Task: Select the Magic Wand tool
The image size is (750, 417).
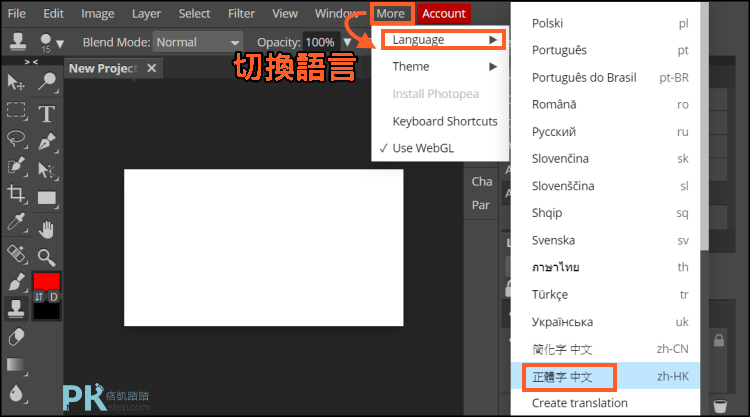Action: [x=47, y=82]
